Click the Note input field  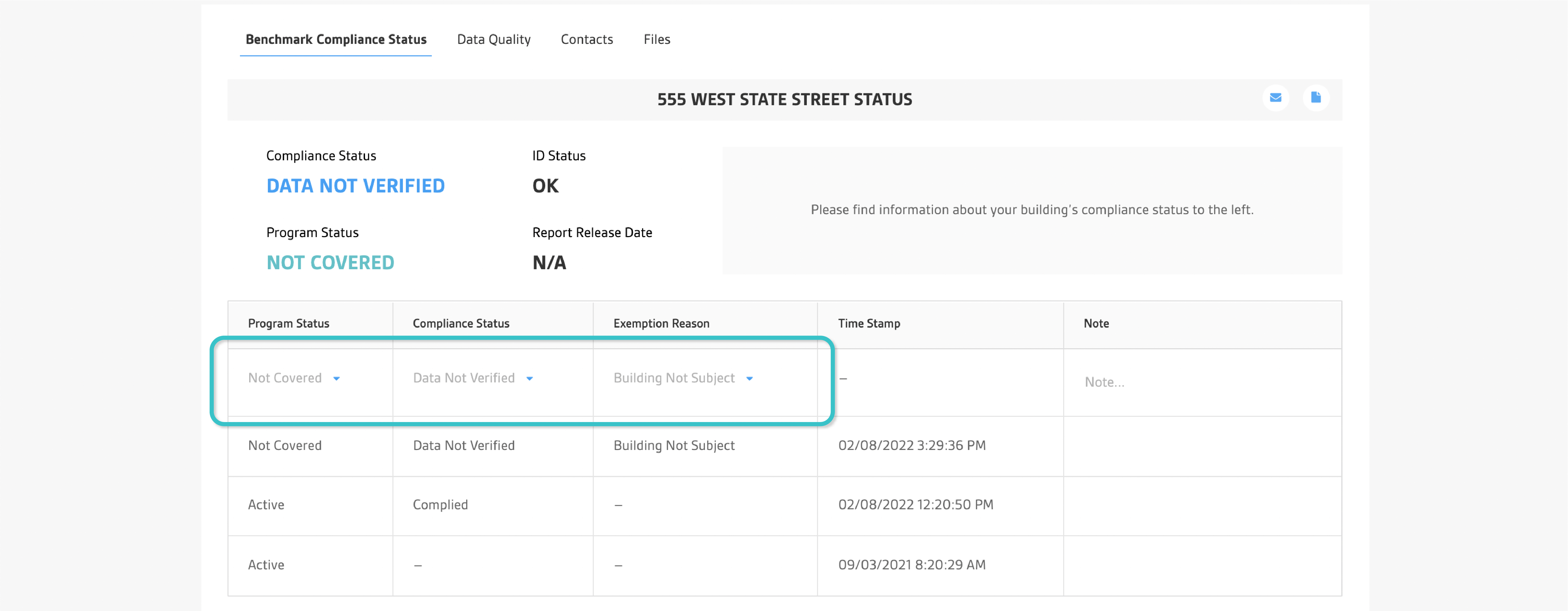point(1202,383)
